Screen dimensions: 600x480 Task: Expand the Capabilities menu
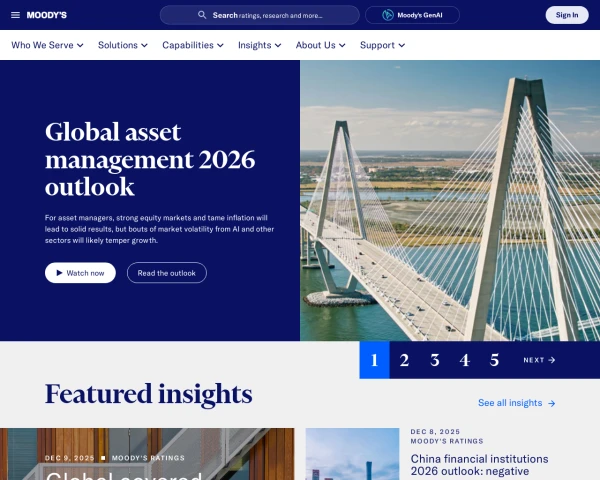pos(193,45)
